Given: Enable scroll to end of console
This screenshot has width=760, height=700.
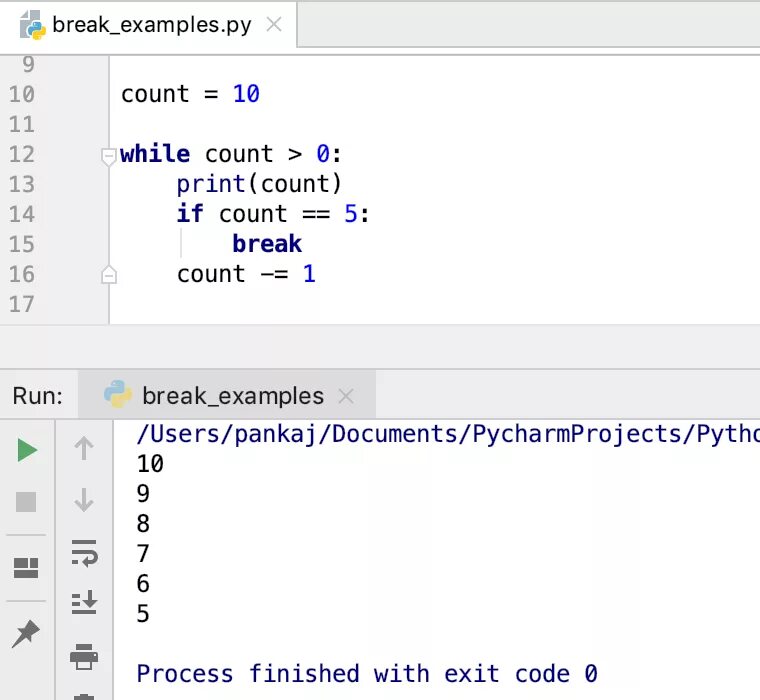Looking at the screenshot, I should 84,603.
